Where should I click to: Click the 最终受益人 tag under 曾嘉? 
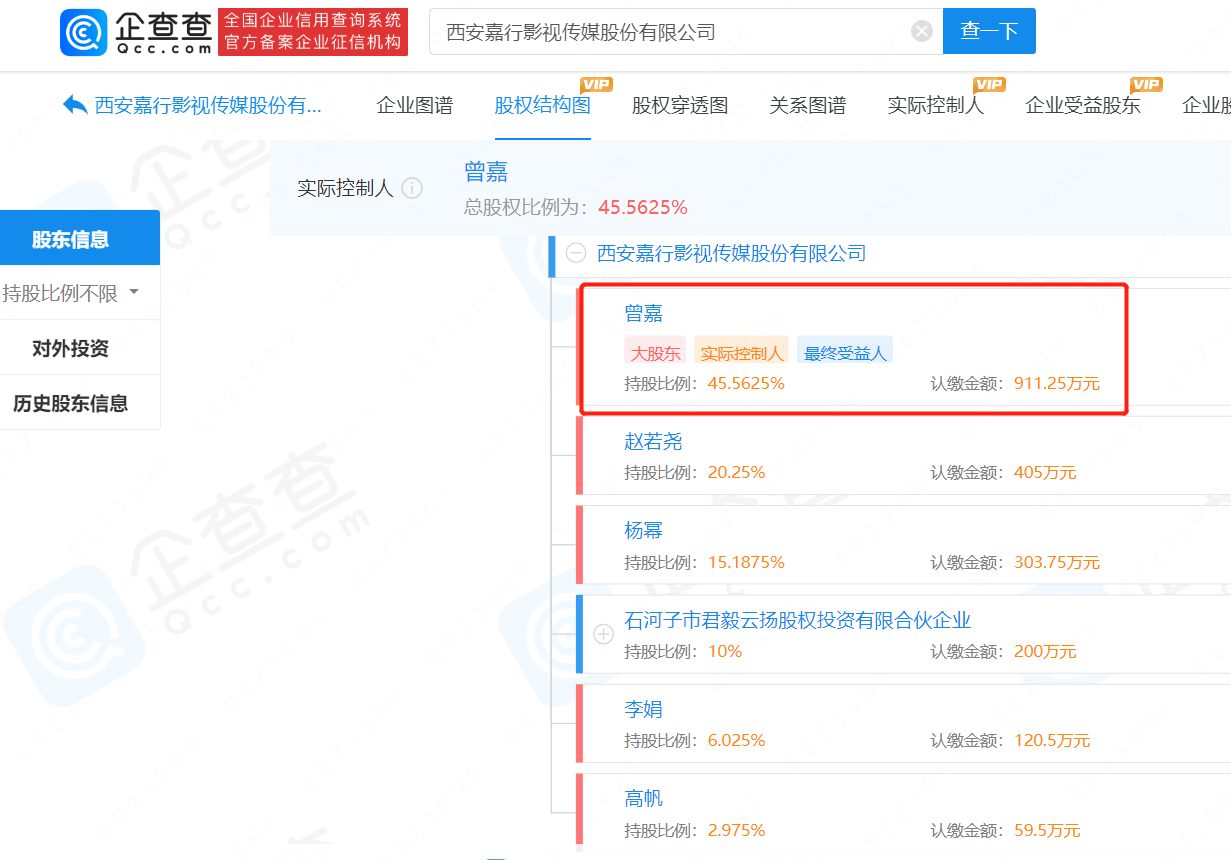tap(844, 353)
